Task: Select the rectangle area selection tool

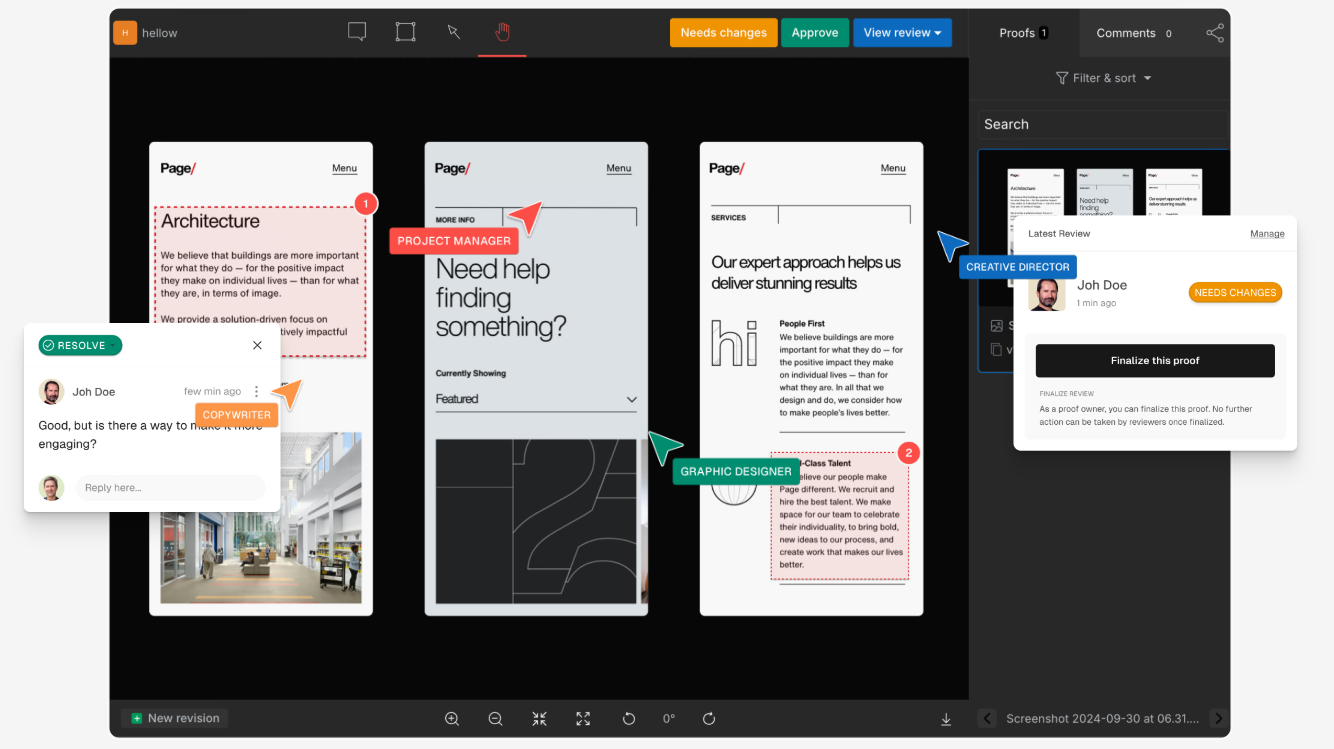Action: tap(405, 32)
